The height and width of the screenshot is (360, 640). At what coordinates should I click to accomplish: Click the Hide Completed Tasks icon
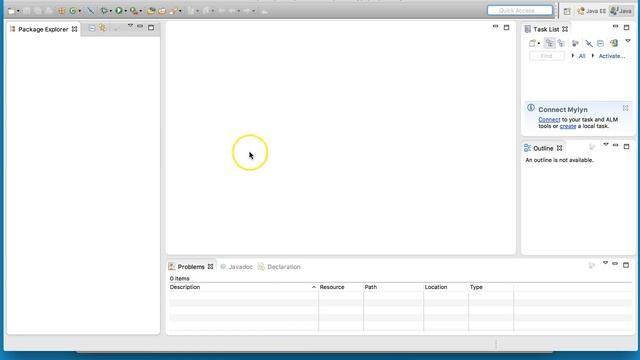pos(589,43)
